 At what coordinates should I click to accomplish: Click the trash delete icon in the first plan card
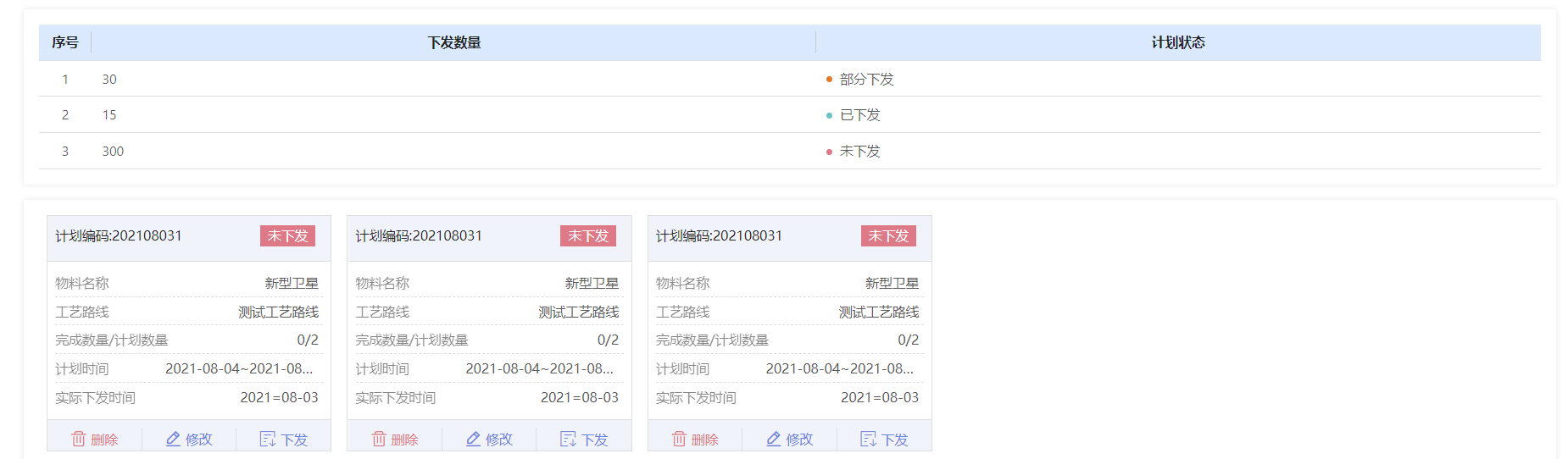pos(79,439)
